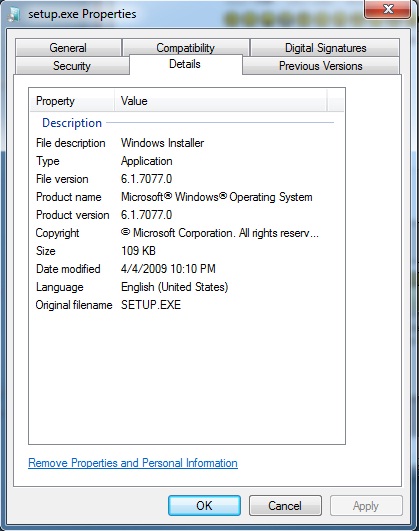Click the Apply button
Viewport: 419px width, 531px height.
[x=366, y=506]
